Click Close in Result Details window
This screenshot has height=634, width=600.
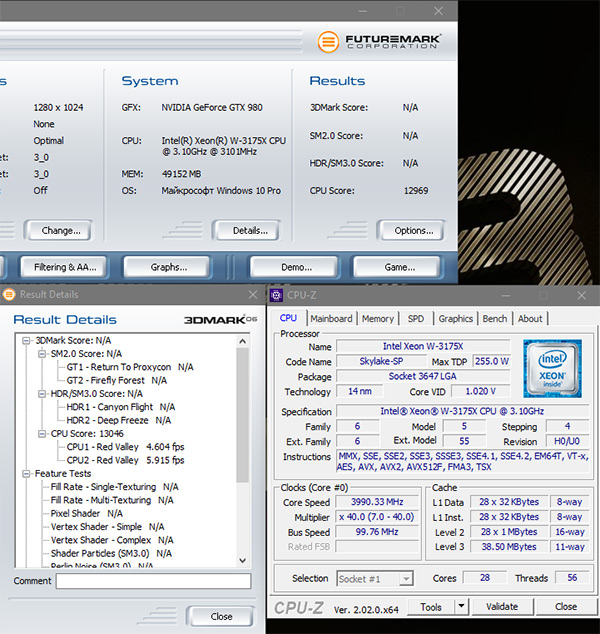tap(221, 617)
